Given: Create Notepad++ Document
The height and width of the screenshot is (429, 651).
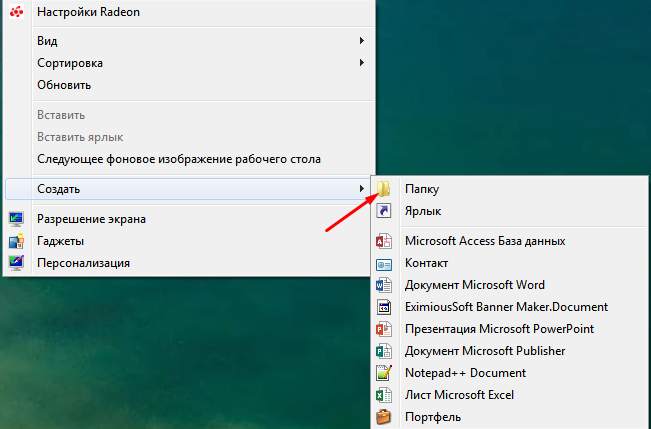Looking at the screenshot, I should [510, 373].
